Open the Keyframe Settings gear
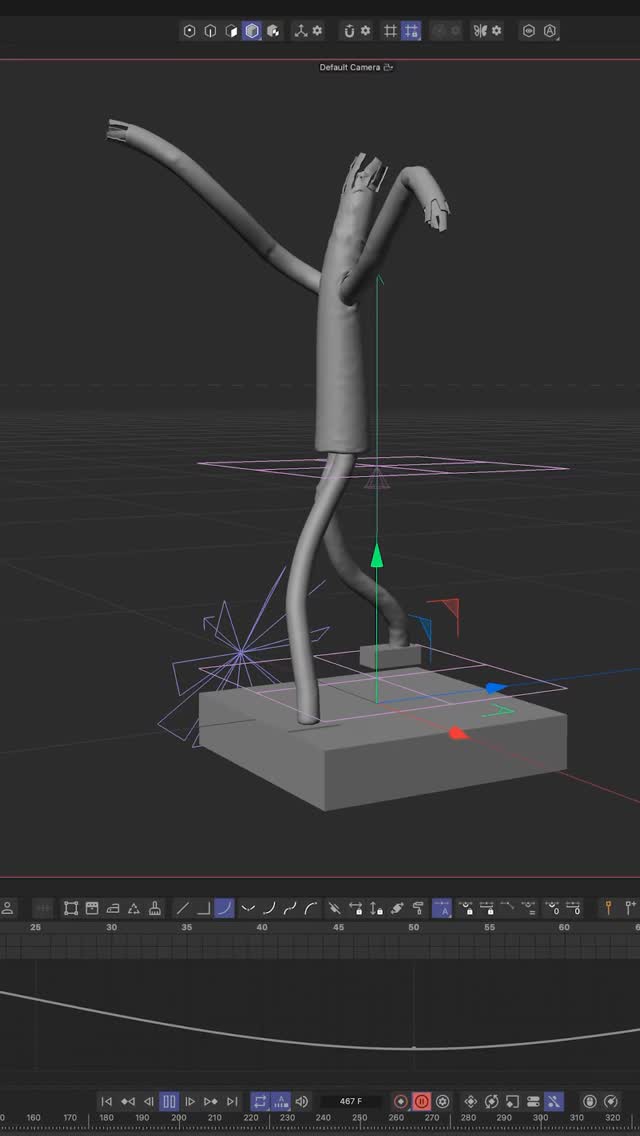The height and width of the screenshot is (1136, 640). click(443, 1101)
